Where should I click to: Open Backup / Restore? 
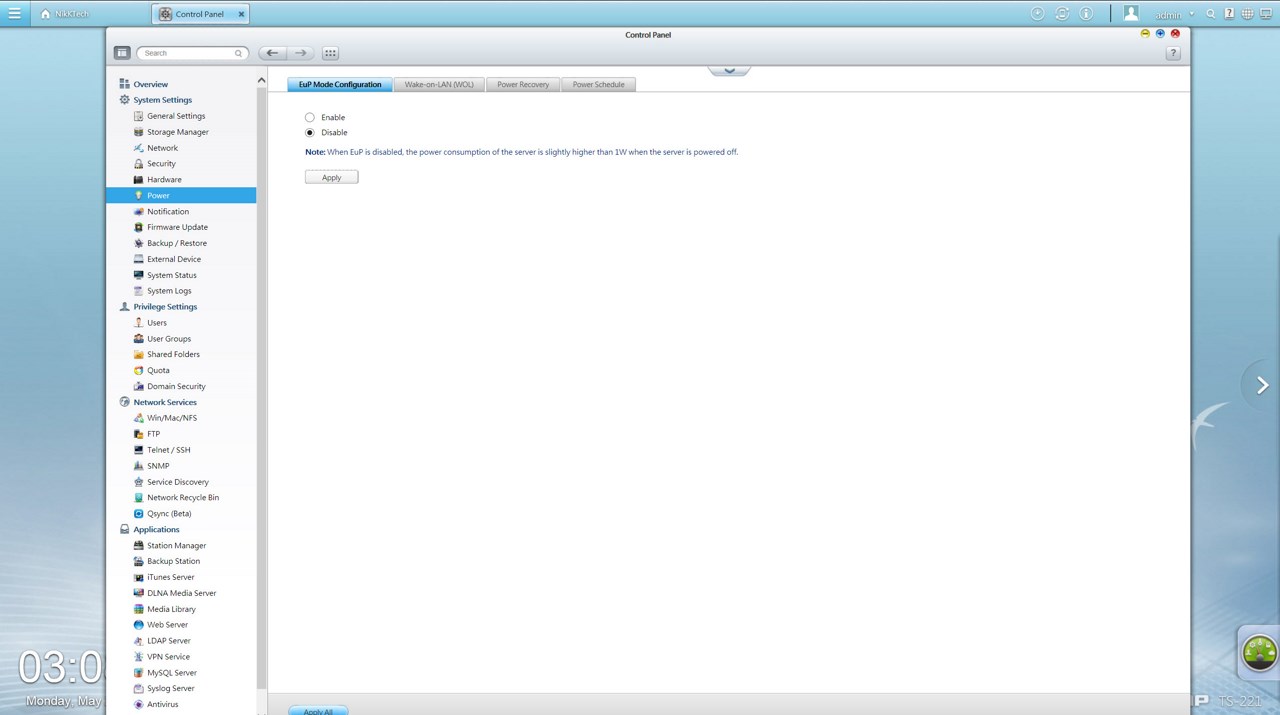(x=177, y=243)
